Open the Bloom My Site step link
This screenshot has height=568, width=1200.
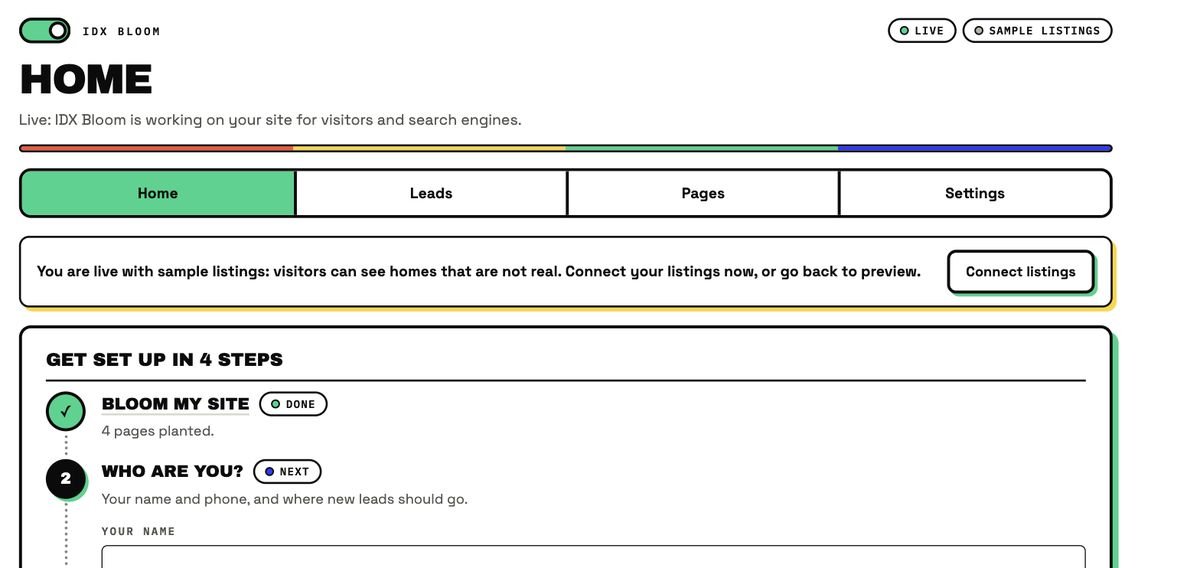175,404
